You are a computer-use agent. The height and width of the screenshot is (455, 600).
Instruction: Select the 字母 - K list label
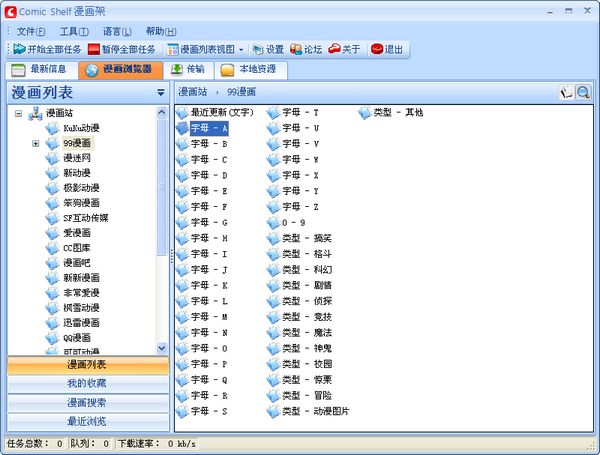pyautogui.click(x=209, y=285)
